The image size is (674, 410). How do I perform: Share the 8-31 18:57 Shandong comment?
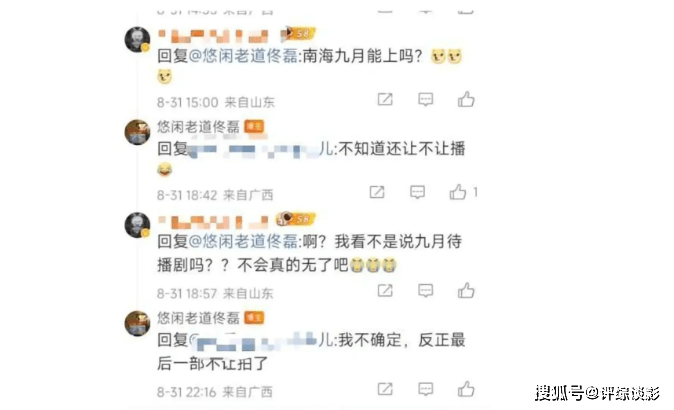click(385, 291)
